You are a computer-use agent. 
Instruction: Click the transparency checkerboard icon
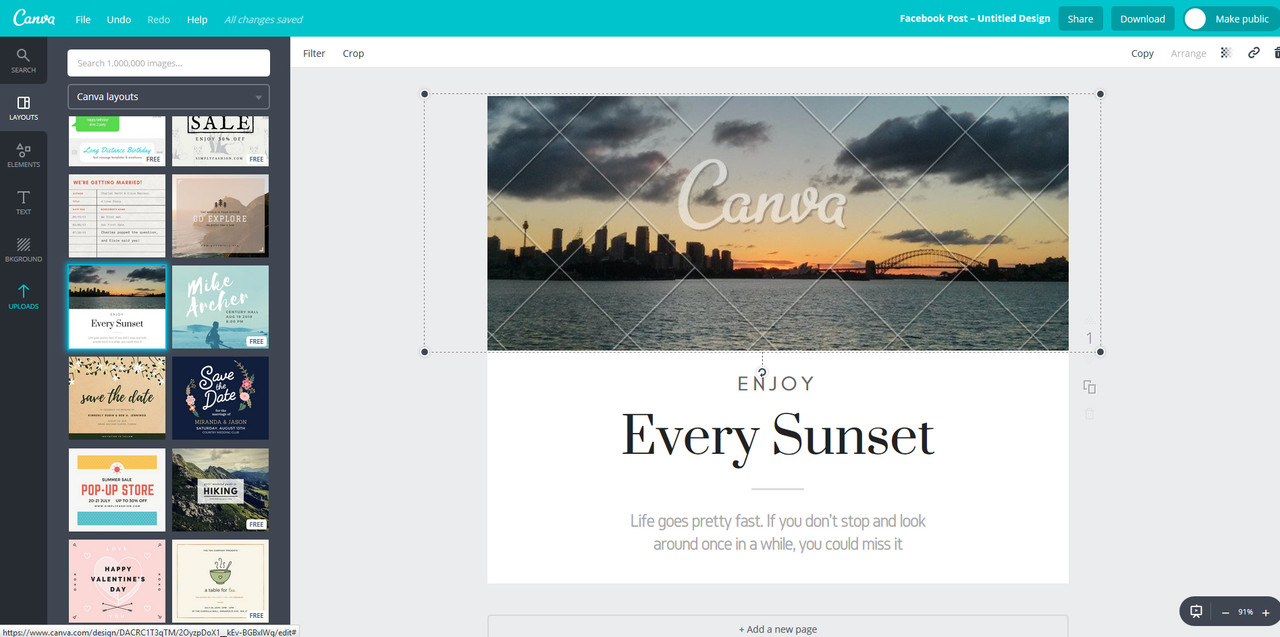[1226, 53]
